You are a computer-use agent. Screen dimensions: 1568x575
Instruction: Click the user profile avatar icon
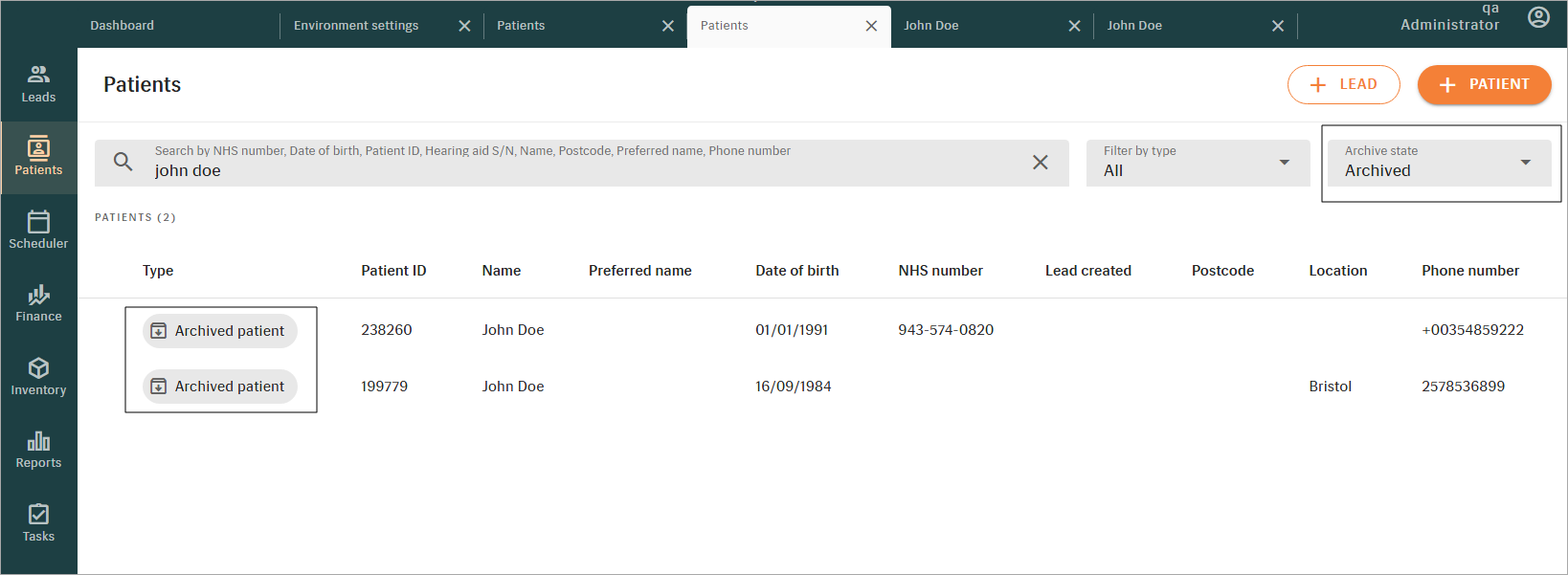point(1538,18)
